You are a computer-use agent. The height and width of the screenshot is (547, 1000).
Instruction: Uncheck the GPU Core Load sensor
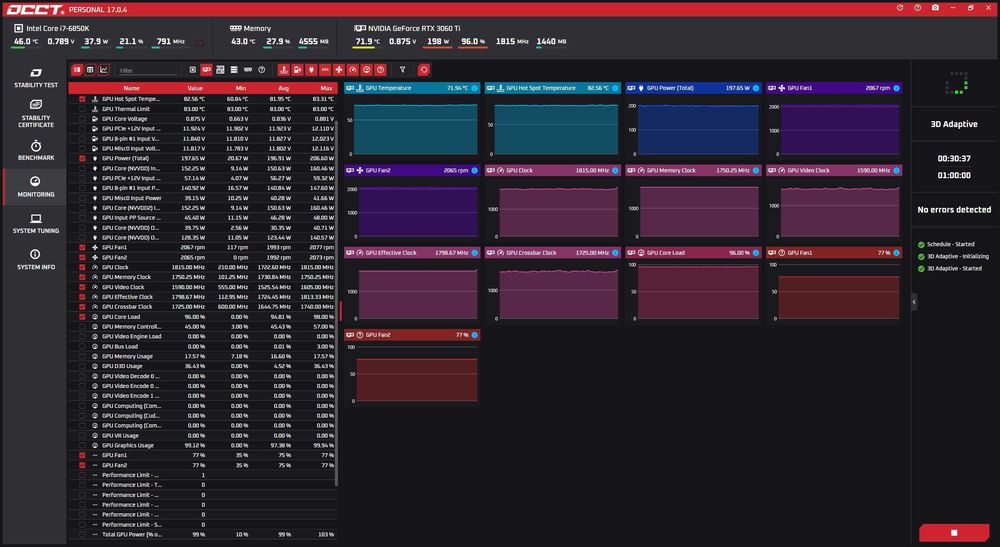(82, 316)
